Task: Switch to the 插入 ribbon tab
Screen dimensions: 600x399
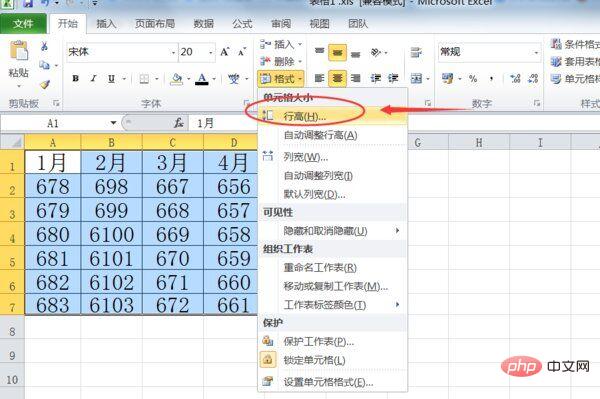Action: (106, 24)
